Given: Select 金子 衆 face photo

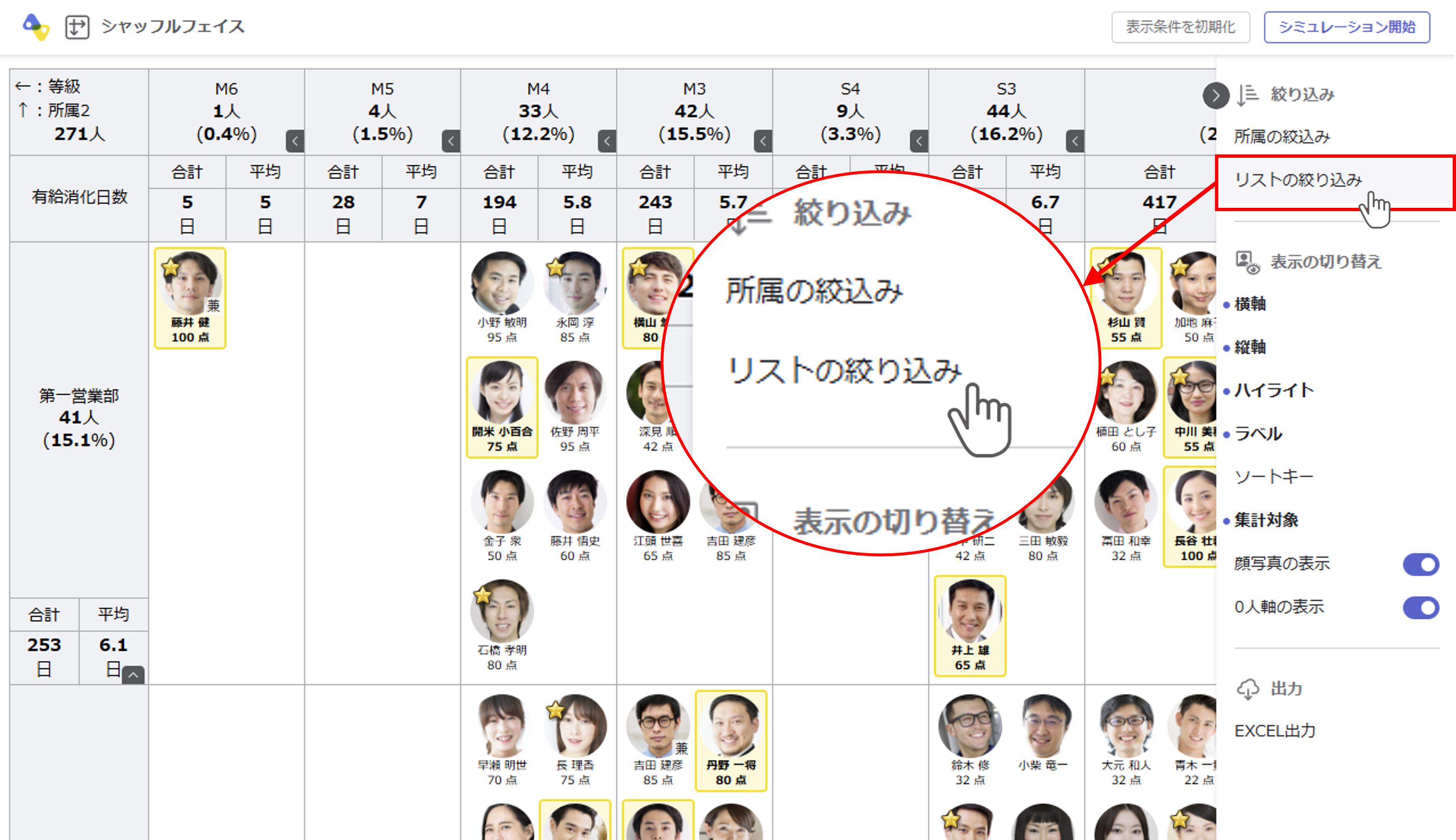Looking at the screenshot, I should pyautogui.click(x=501, y=501).
